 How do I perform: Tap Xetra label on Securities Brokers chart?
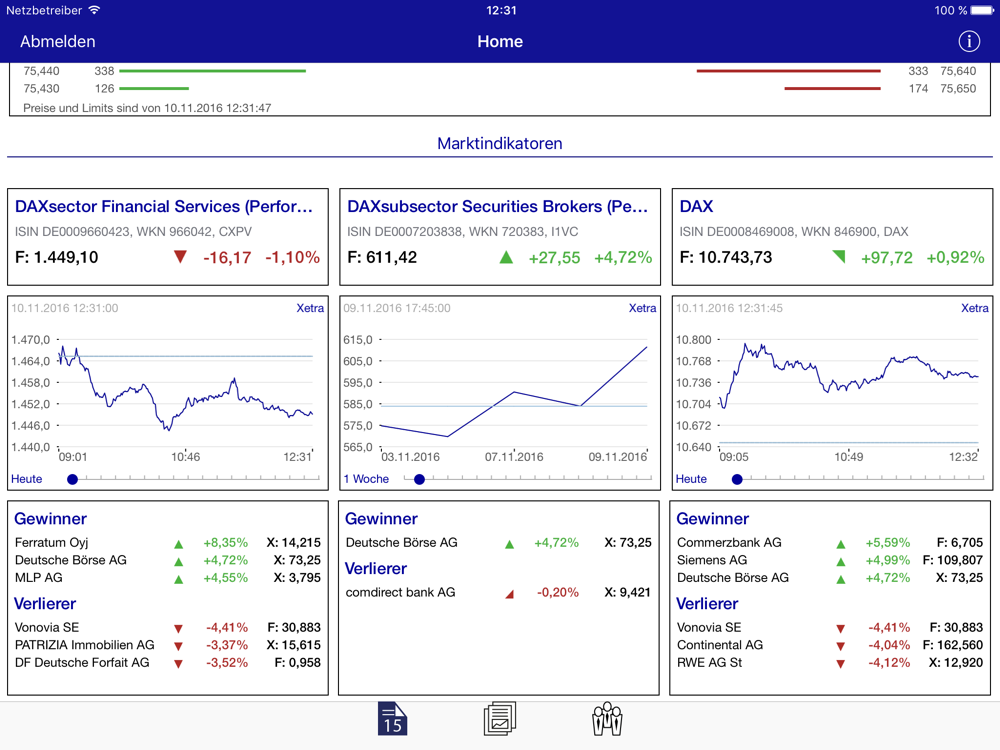point(642,308)
